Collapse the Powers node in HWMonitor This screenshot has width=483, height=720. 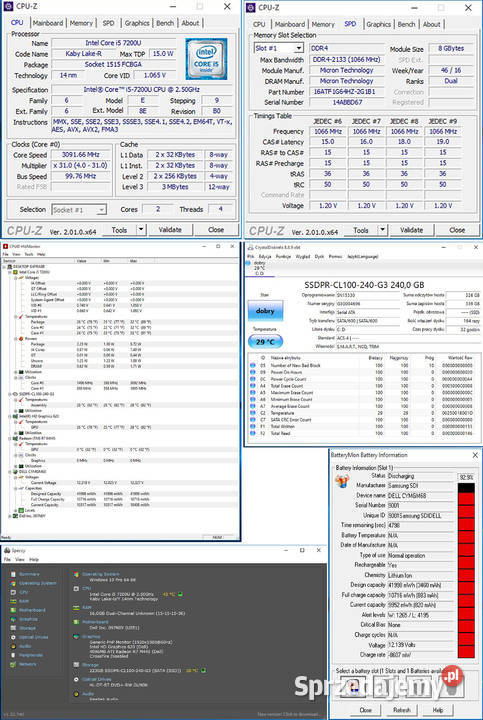pos(16,339)
